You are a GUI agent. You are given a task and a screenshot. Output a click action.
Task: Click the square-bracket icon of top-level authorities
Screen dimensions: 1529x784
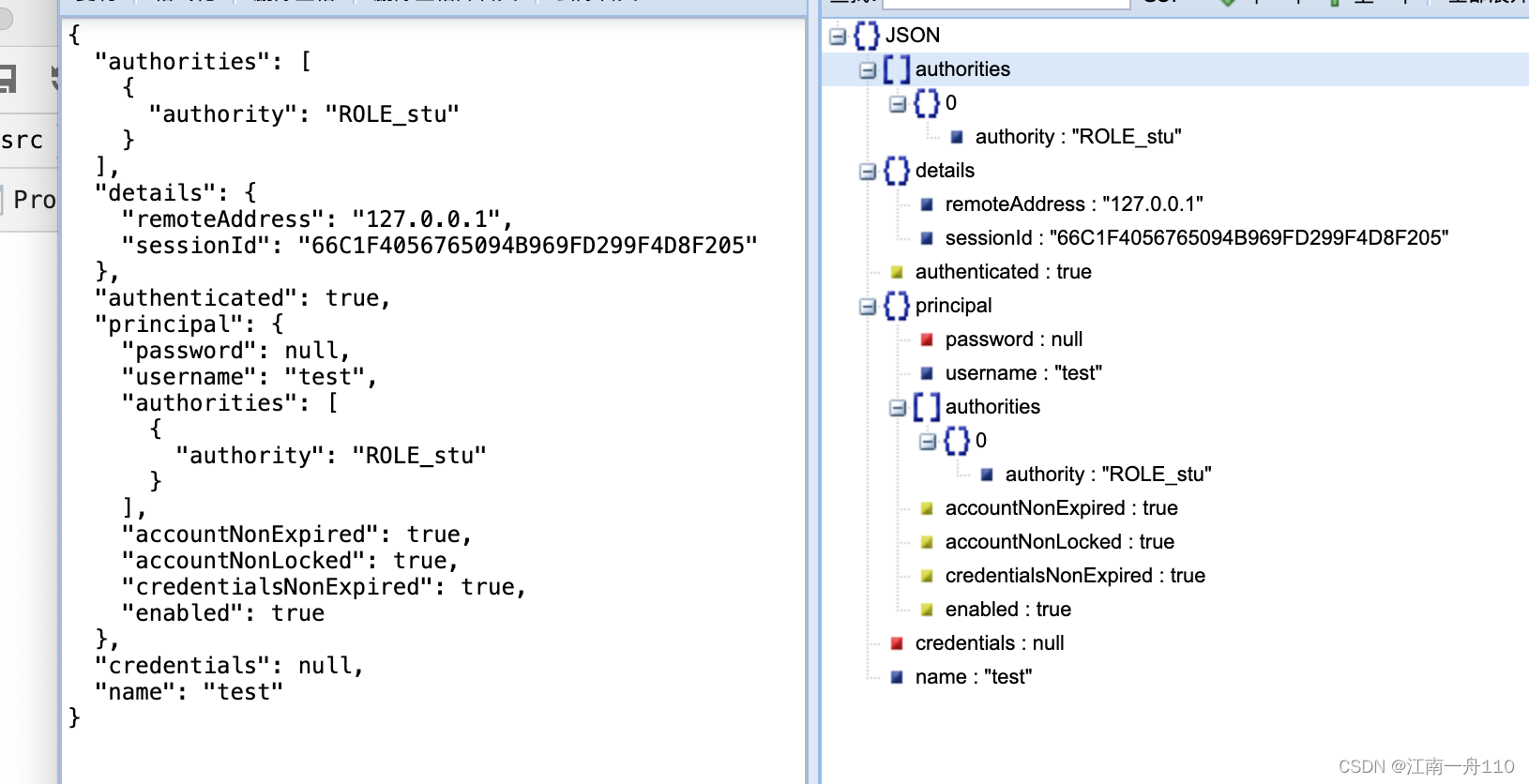[x=897, y=69]
